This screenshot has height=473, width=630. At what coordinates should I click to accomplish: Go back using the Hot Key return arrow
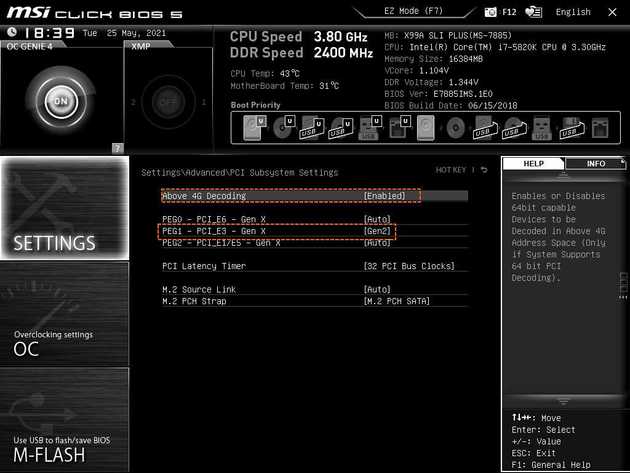[484, 170]
